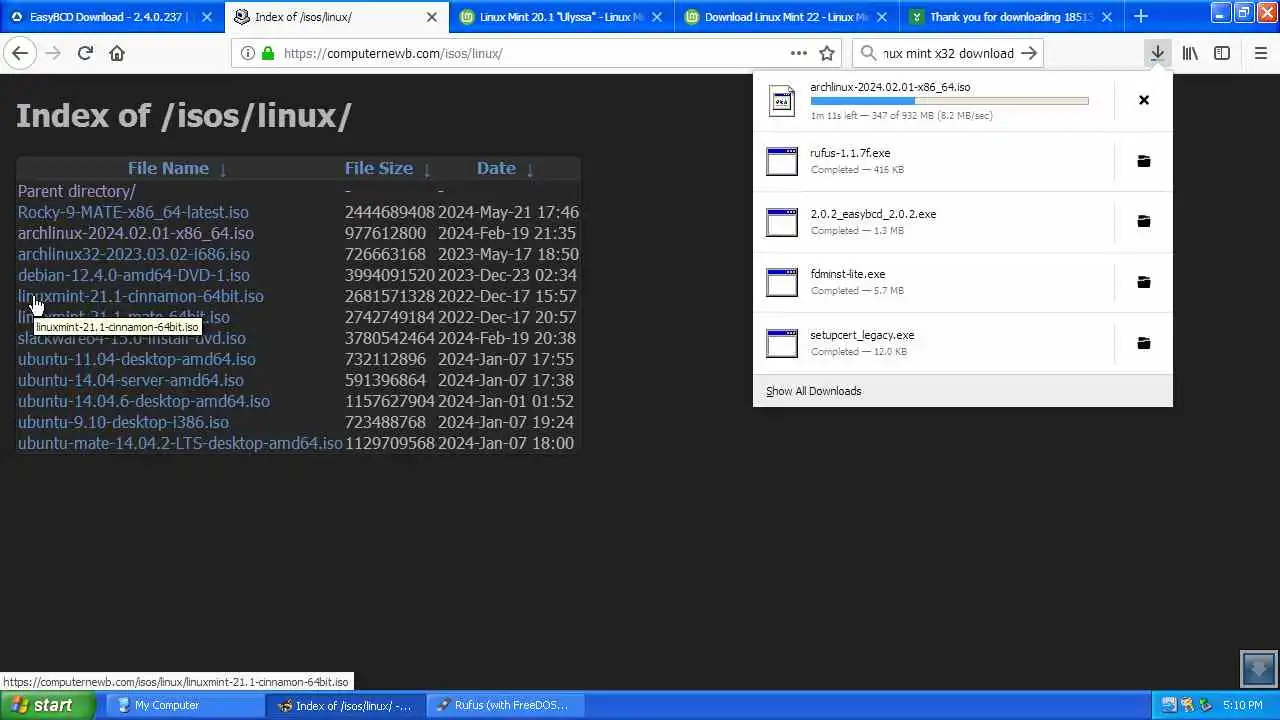Download Rocky-9-MATE-x86_64-latest.iso
Viewport: 1280px width, 720px height.
coord(133,212)
